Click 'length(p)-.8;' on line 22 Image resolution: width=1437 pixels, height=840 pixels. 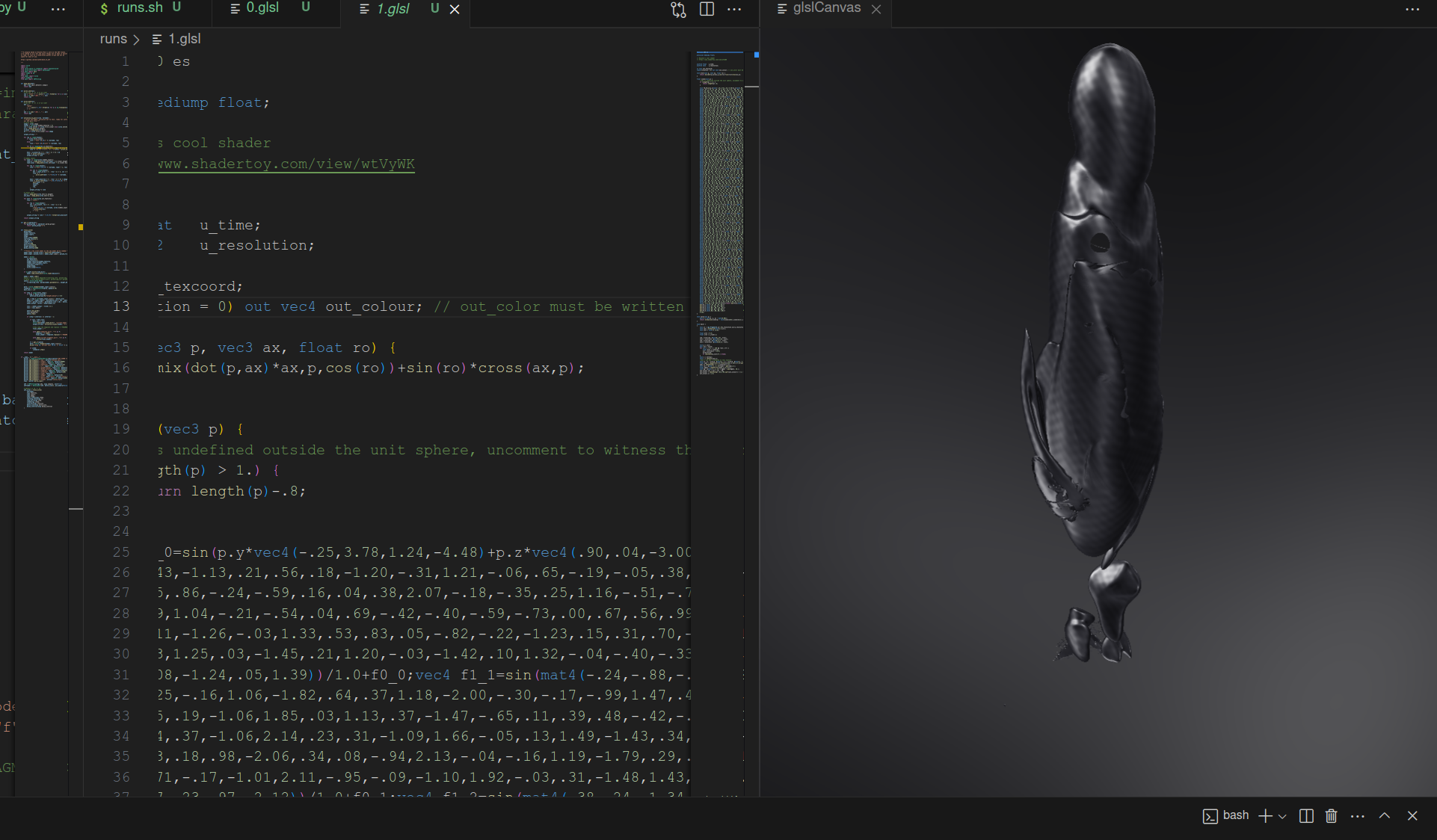pyautogui.click(x=248, y=491)
